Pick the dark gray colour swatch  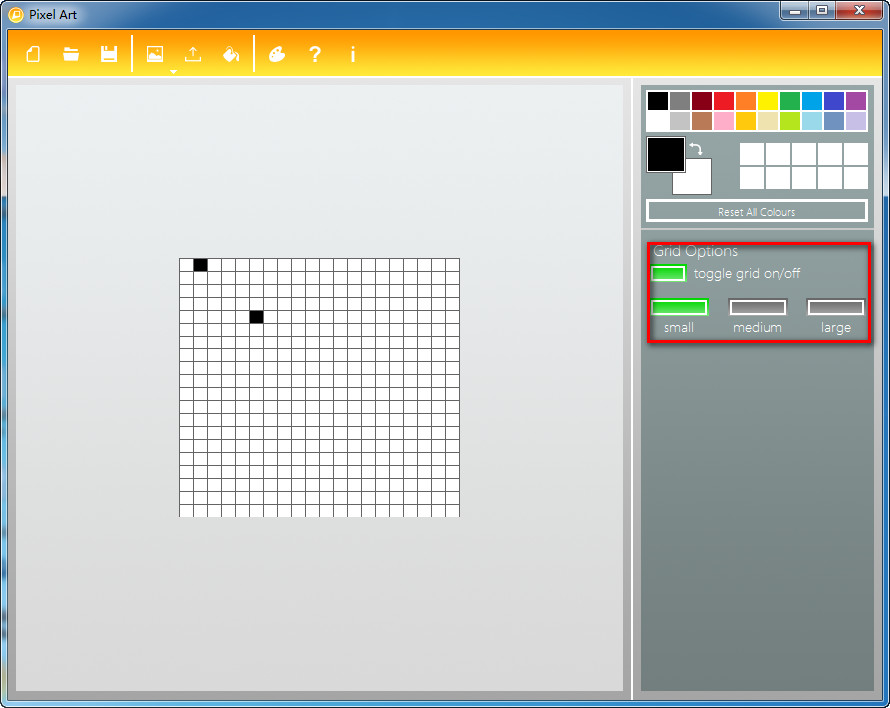click(x=679, y=101)
